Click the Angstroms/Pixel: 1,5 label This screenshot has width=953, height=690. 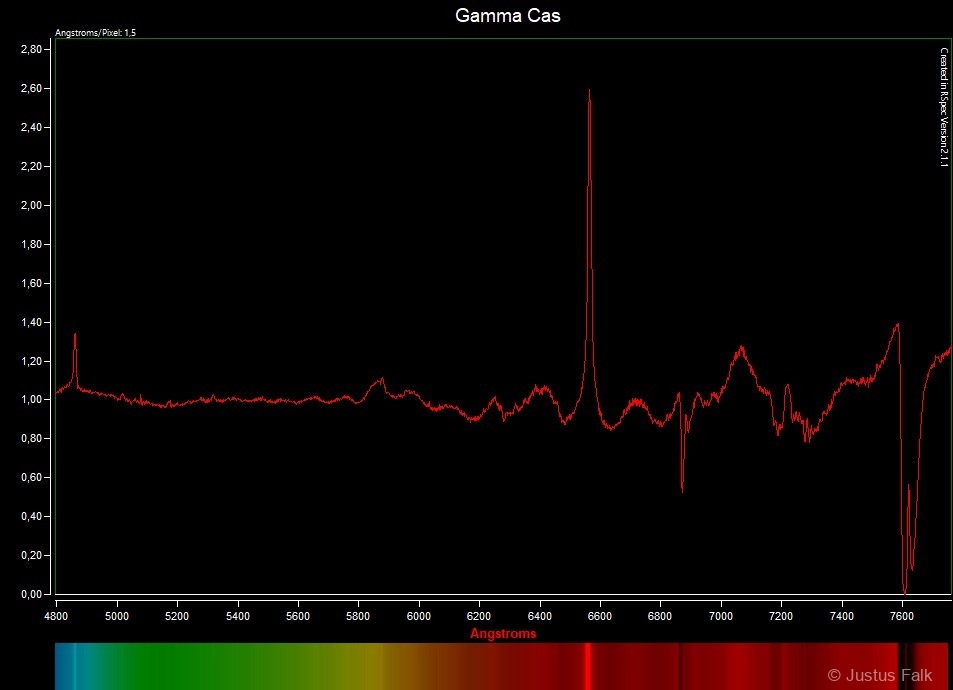point(95,33)
